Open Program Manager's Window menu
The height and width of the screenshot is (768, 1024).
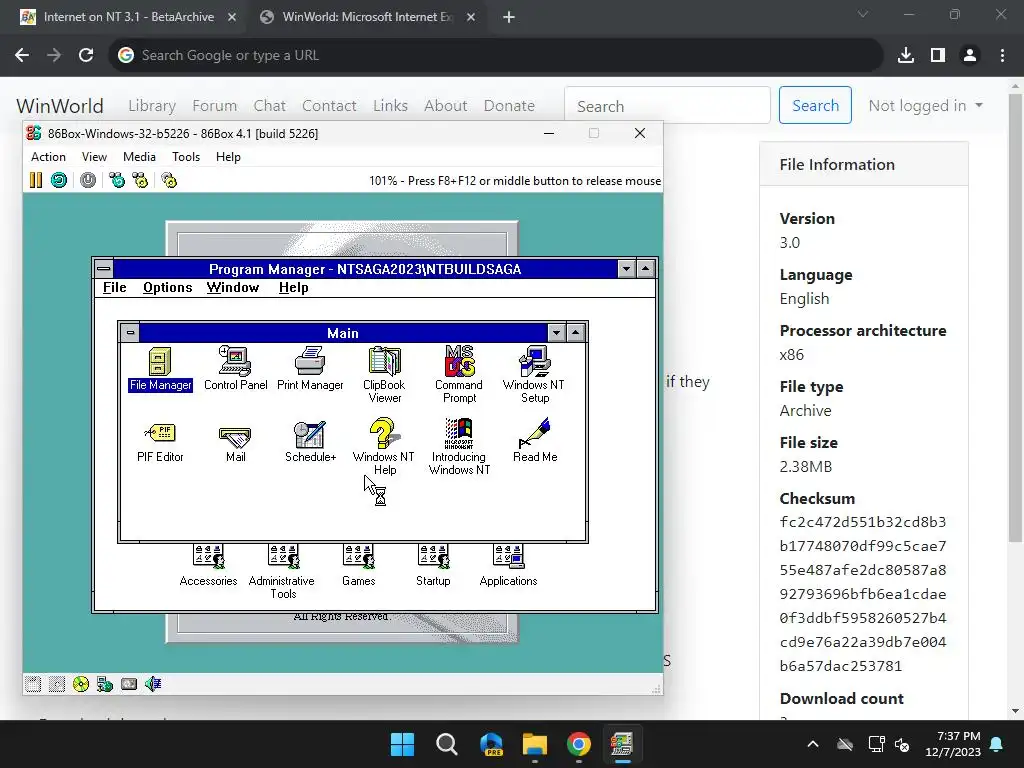coord(232,287)
